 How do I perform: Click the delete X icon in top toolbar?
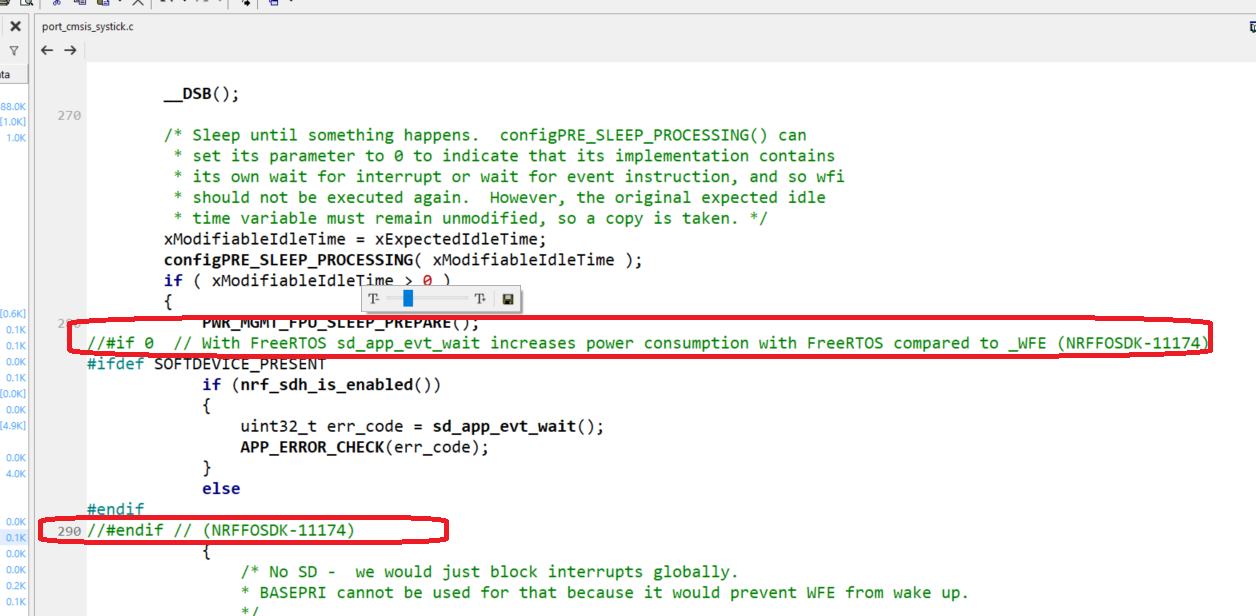[138, 3]
